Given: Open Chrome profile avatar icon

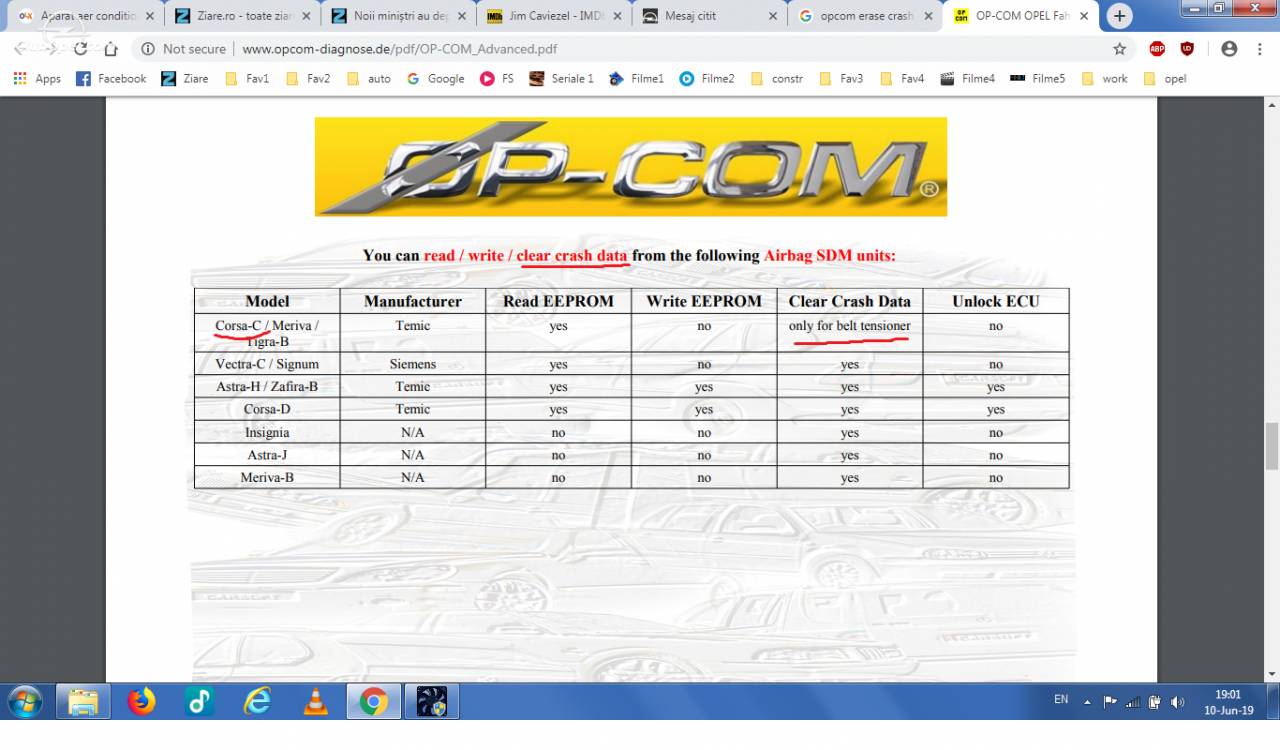Looking at the screenshot, I should pos(1229,49).
